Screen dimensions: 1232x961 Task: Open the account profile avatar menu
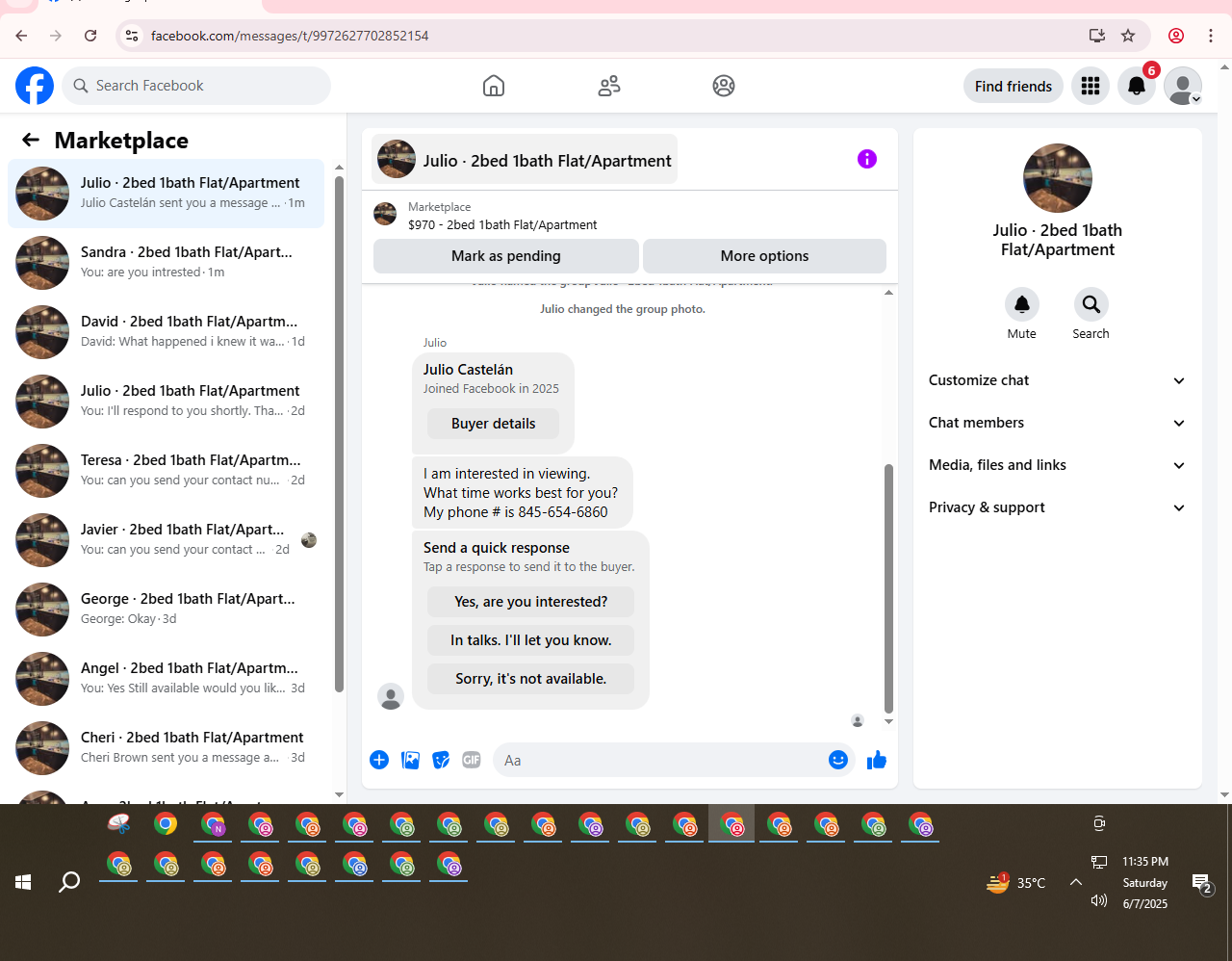click(x=1183, y=86)
